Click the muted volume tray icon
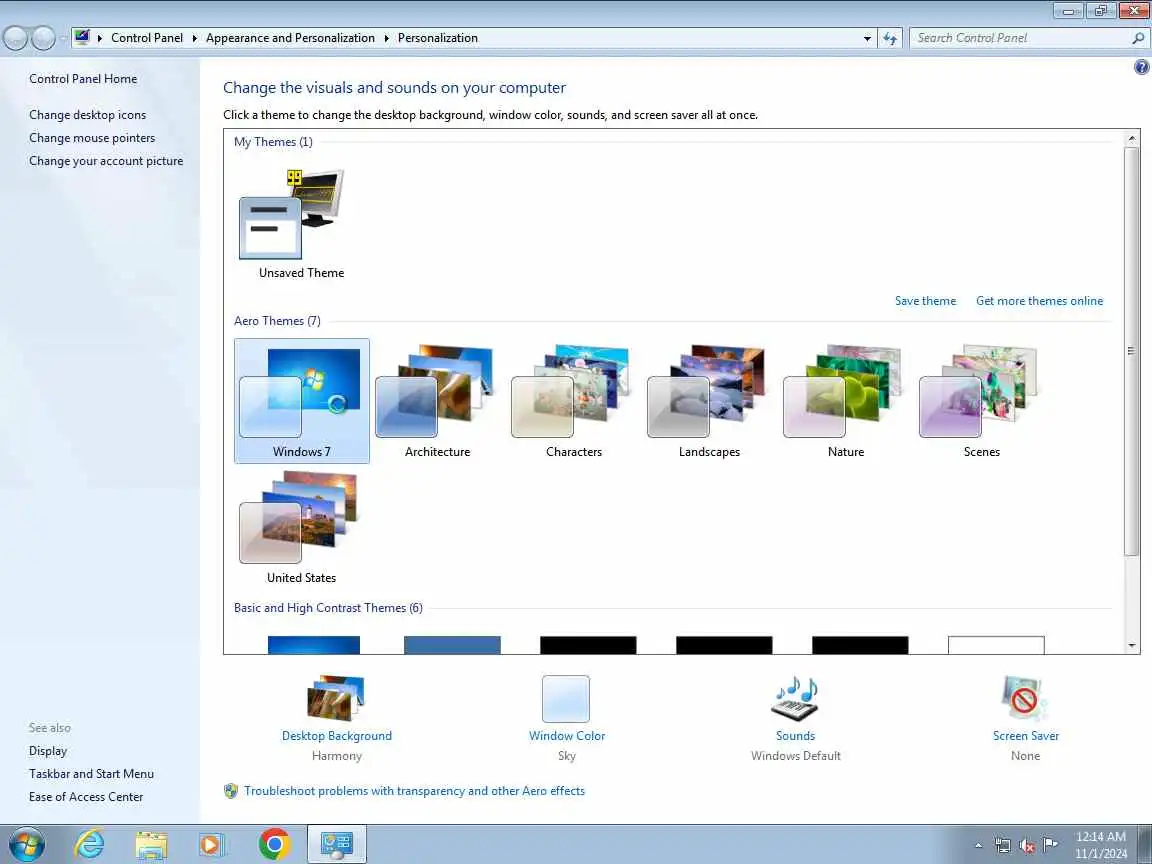 (1026, 846)
